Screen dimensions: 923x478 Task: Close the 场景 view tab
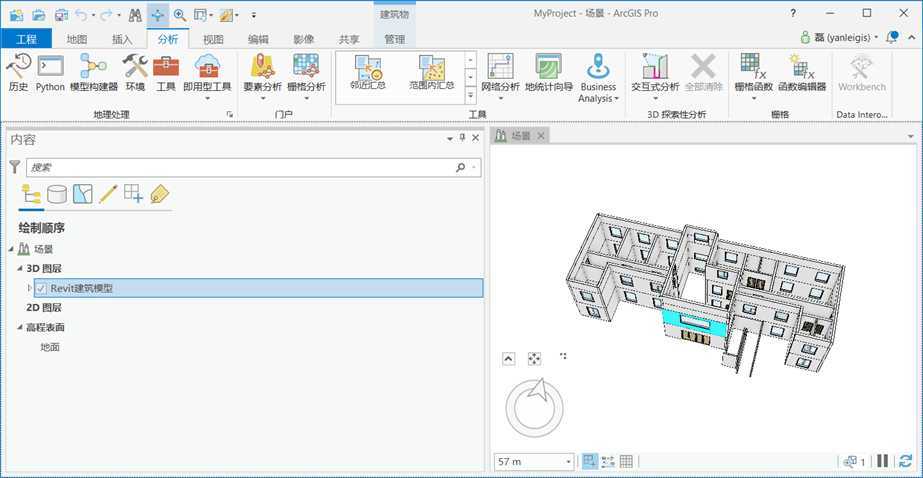pos(541,136)
